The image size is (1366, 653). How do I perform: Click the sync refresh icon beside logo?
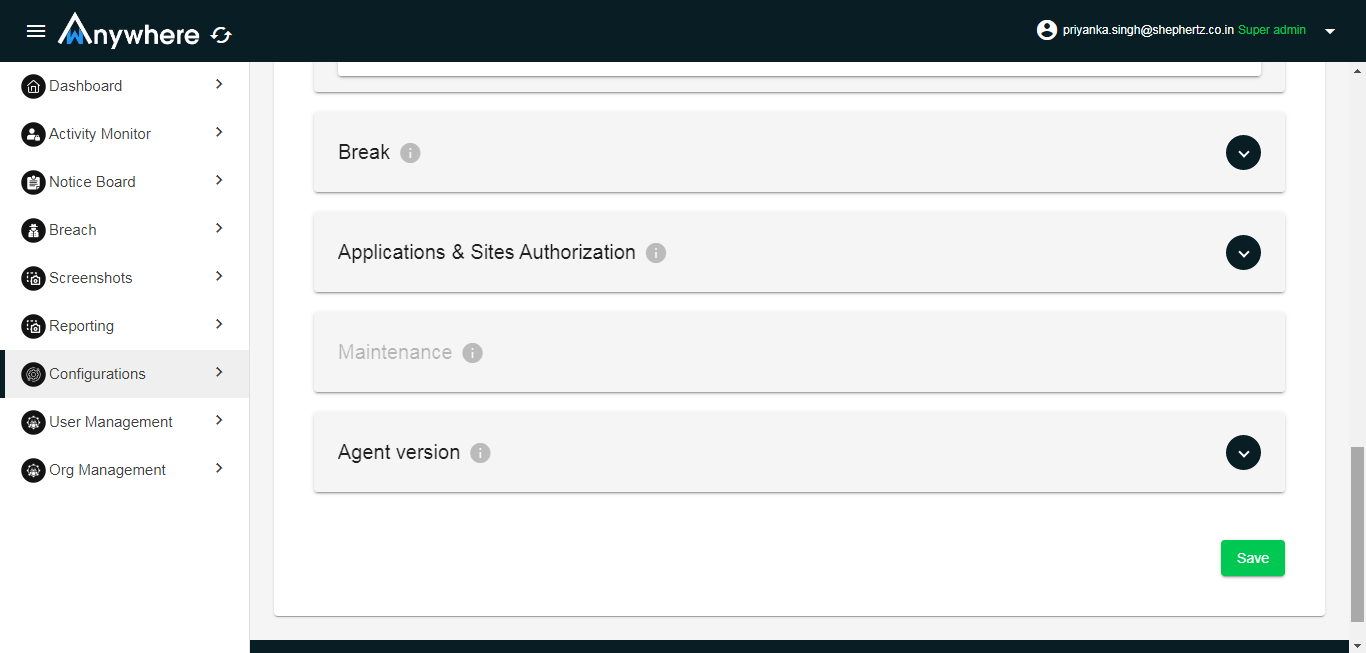coord(221,36)
